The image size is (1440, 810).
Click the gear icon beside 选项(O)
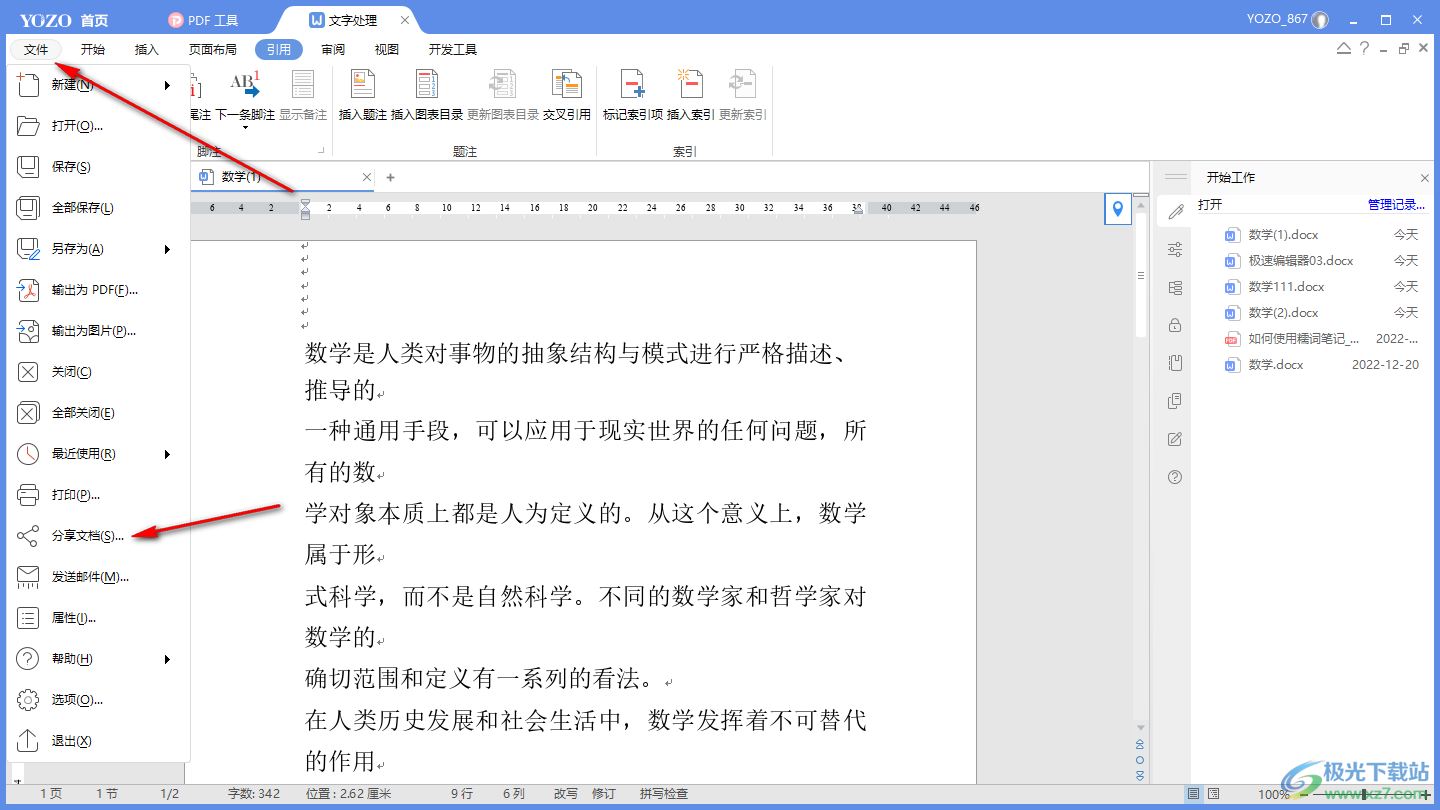click(28, 700)
